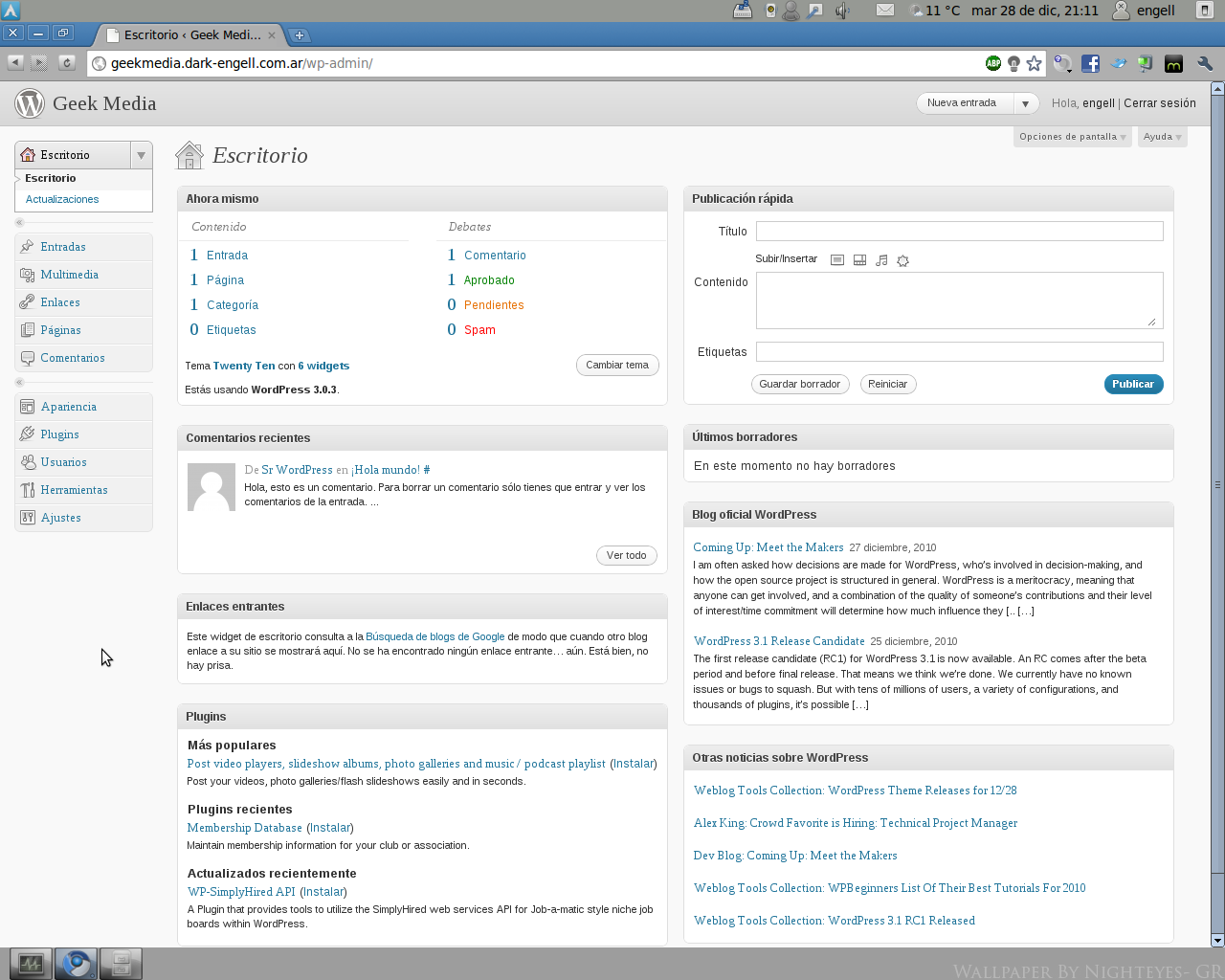Click the Cambiar tema button
The height and width of the screenshot is (980, 1225).
(x=617, y=365)
